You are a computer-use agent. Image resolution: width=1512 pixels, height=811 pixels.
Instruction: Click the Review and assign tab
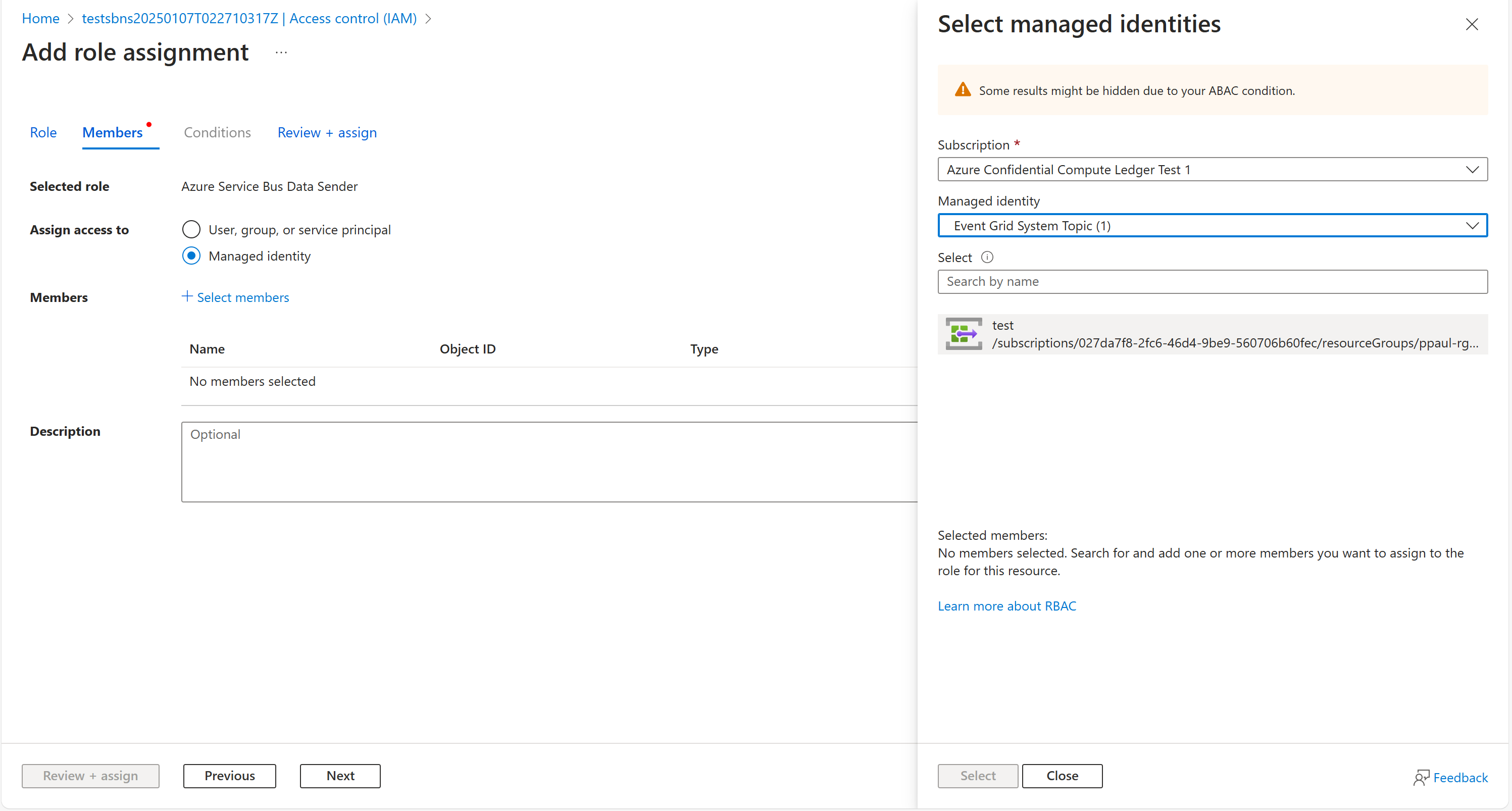pyautogui.click(x=326, y=131)
